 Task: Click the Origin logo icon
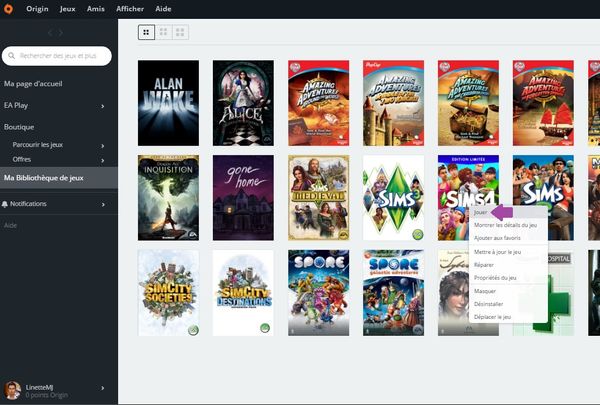(8, 8)
